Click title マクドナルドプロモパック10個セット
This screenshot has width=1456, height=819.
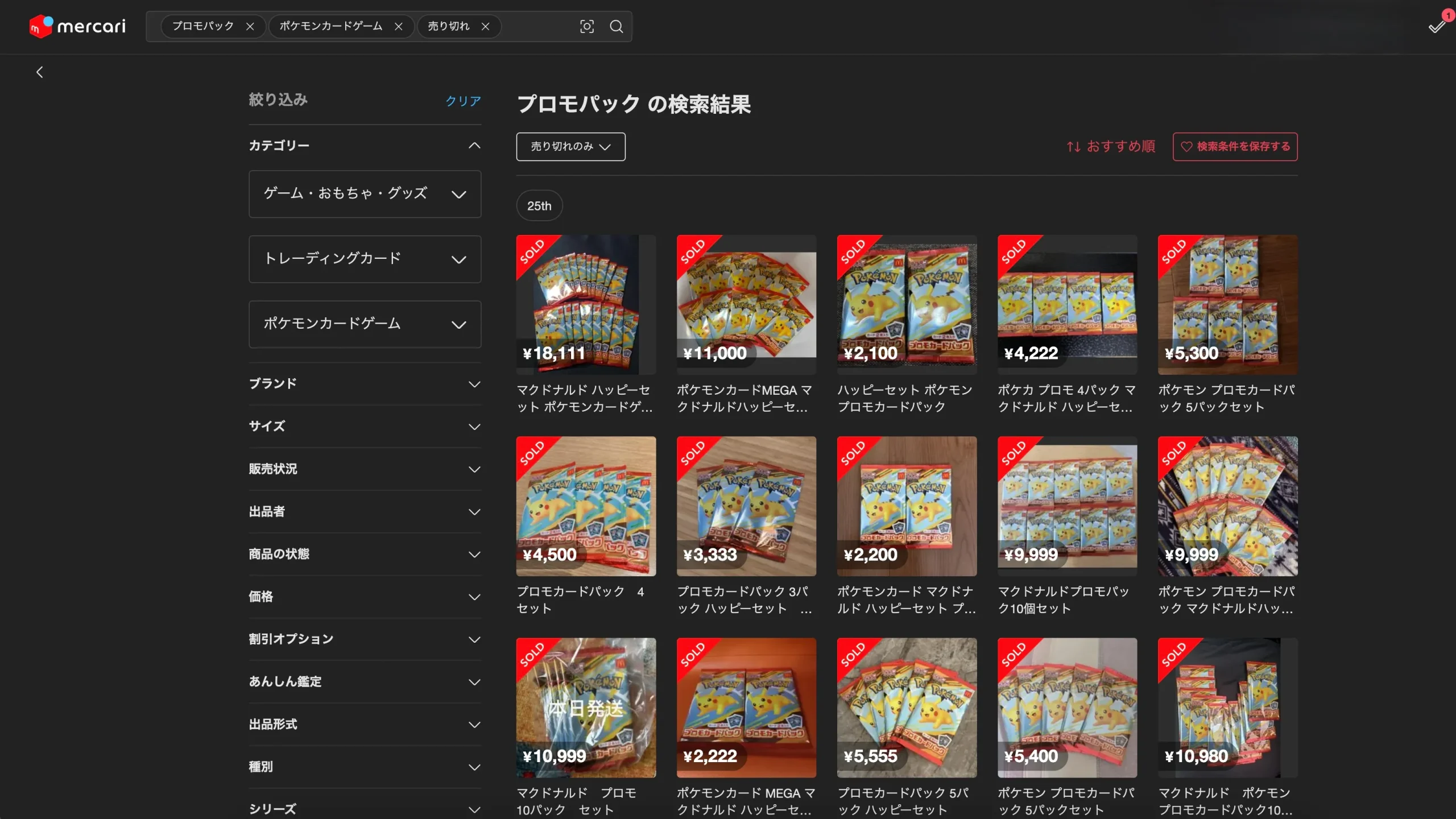coord(1064,600)
